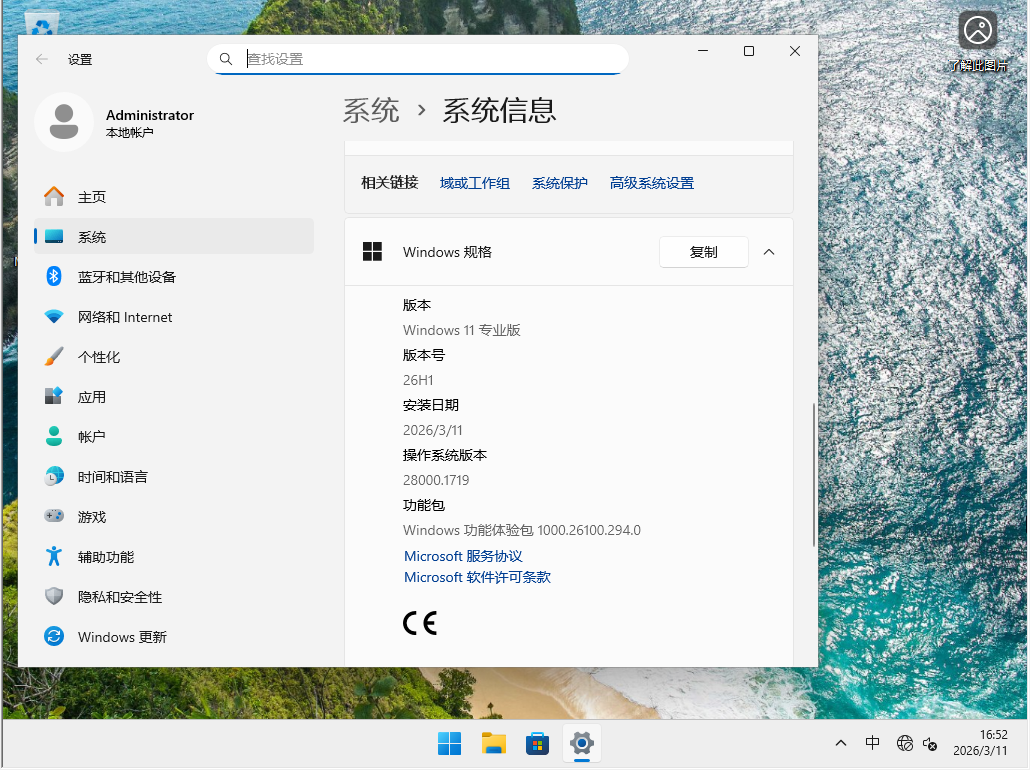Screen dimensions: 1030x770
Task: Click the Administrator profile picture
Action: (64, 121)
